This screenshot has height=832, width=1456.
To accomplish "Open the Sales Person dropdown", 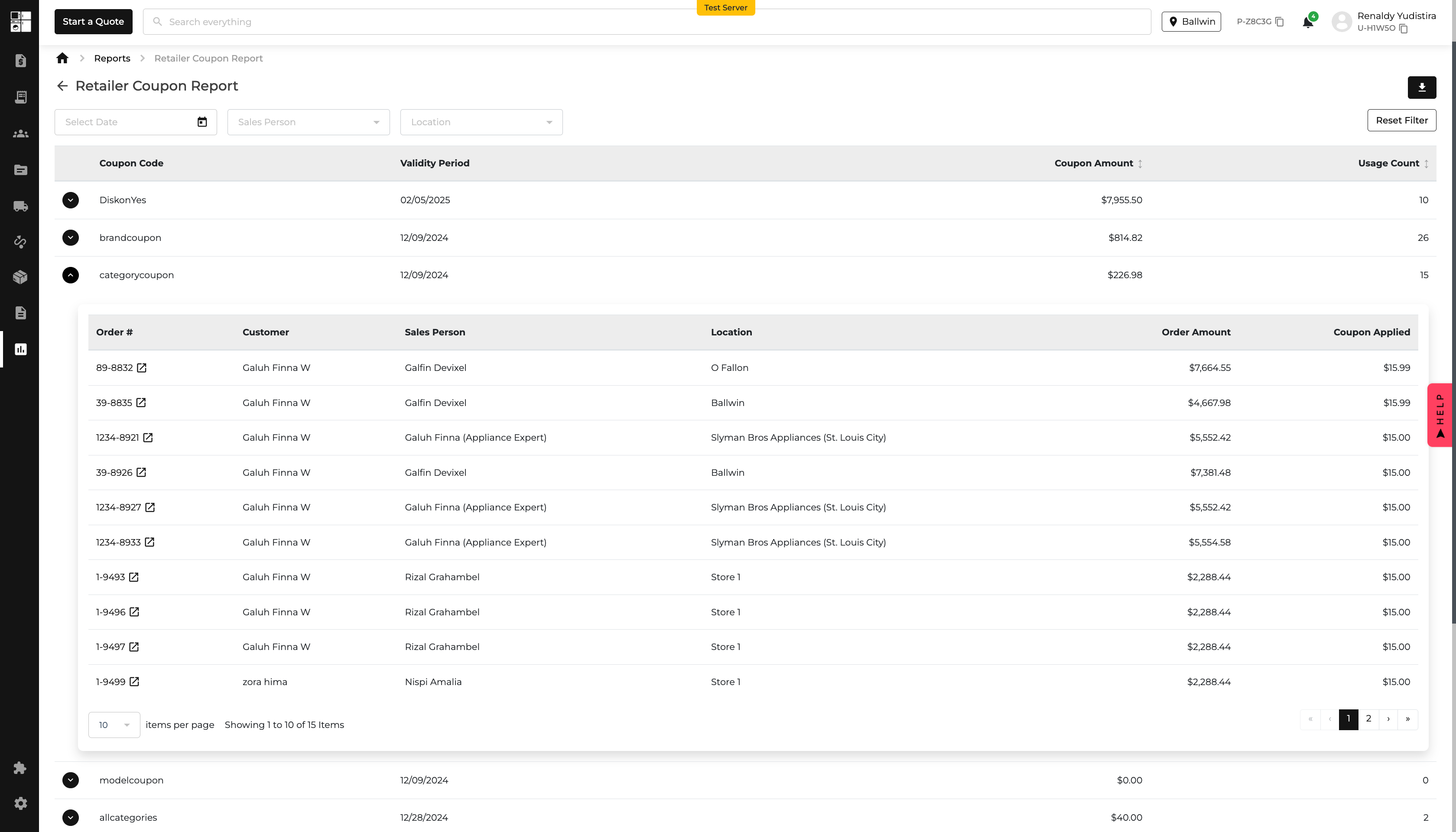I will point(309,122).
